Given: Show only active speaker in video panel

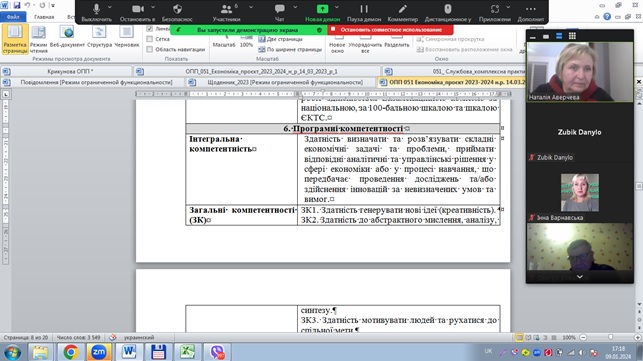Looking at the screenshot, I should [546, 37].
